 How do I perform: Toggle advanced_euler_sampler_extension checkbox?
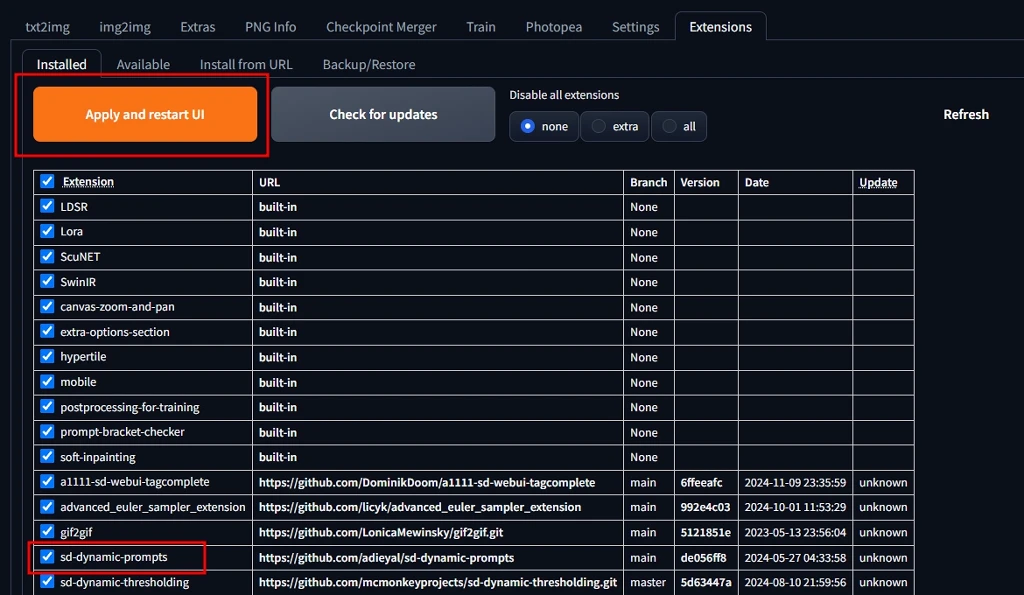point(47,506)
